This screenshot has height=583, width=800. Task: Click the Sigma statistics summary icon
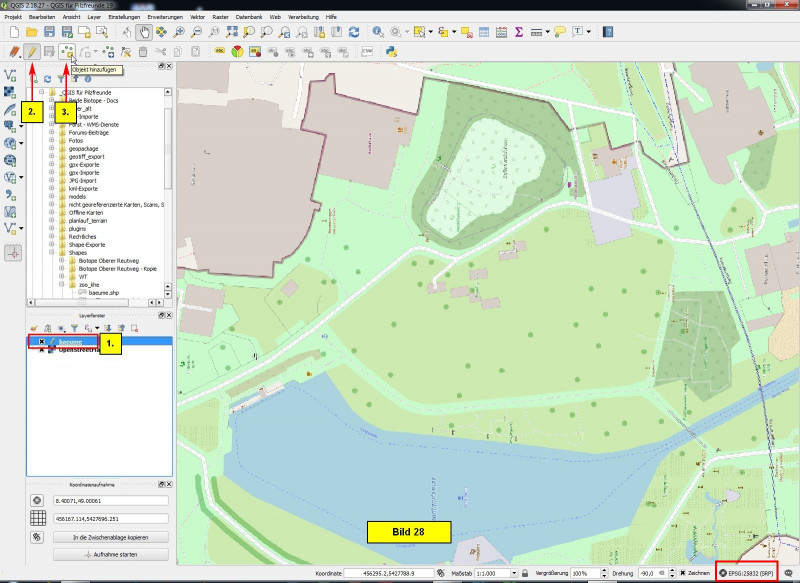coord(519,32)
